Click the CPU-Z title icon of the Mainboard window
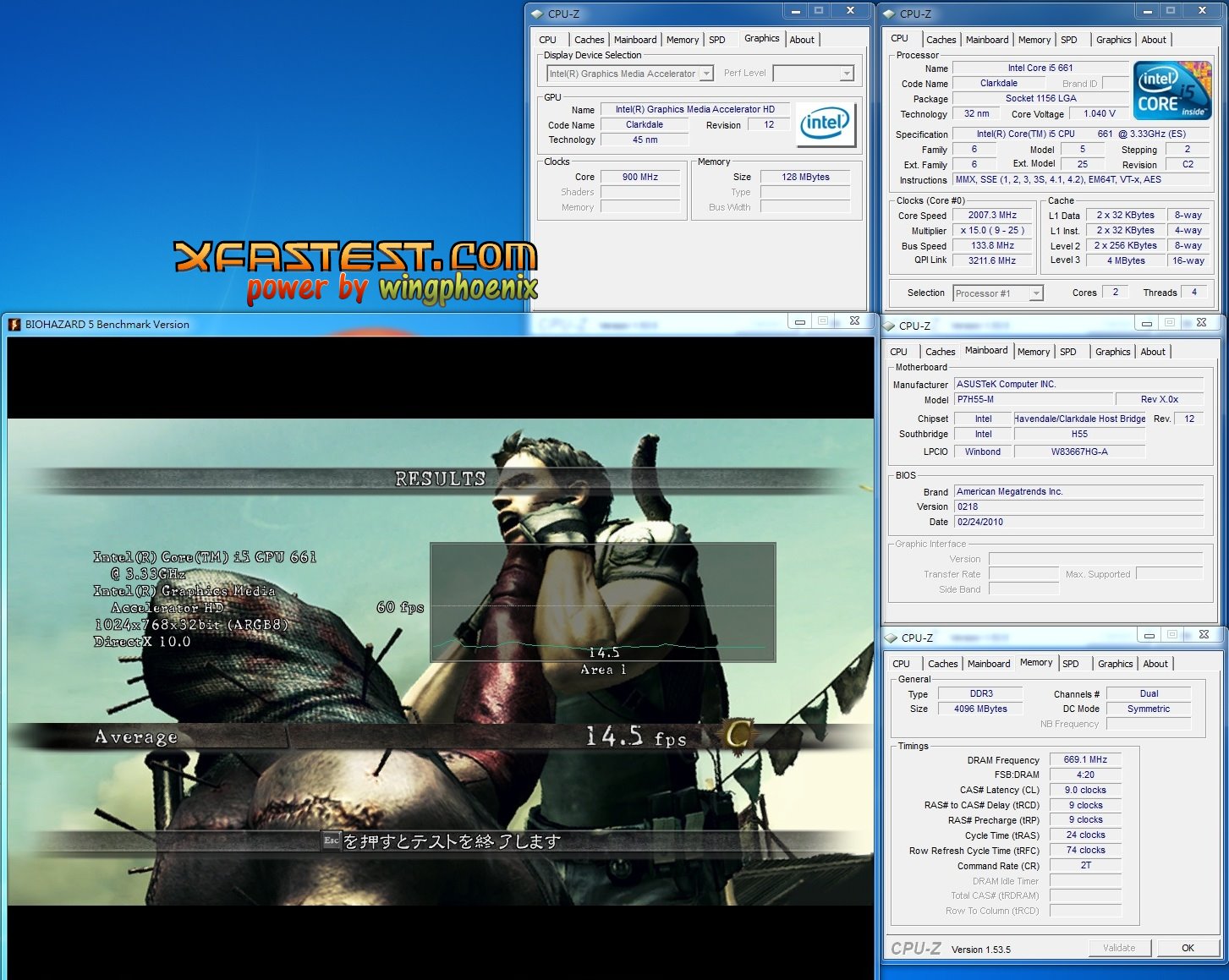This screenshot has width=1229, height=980. click(x=889, y=326)
